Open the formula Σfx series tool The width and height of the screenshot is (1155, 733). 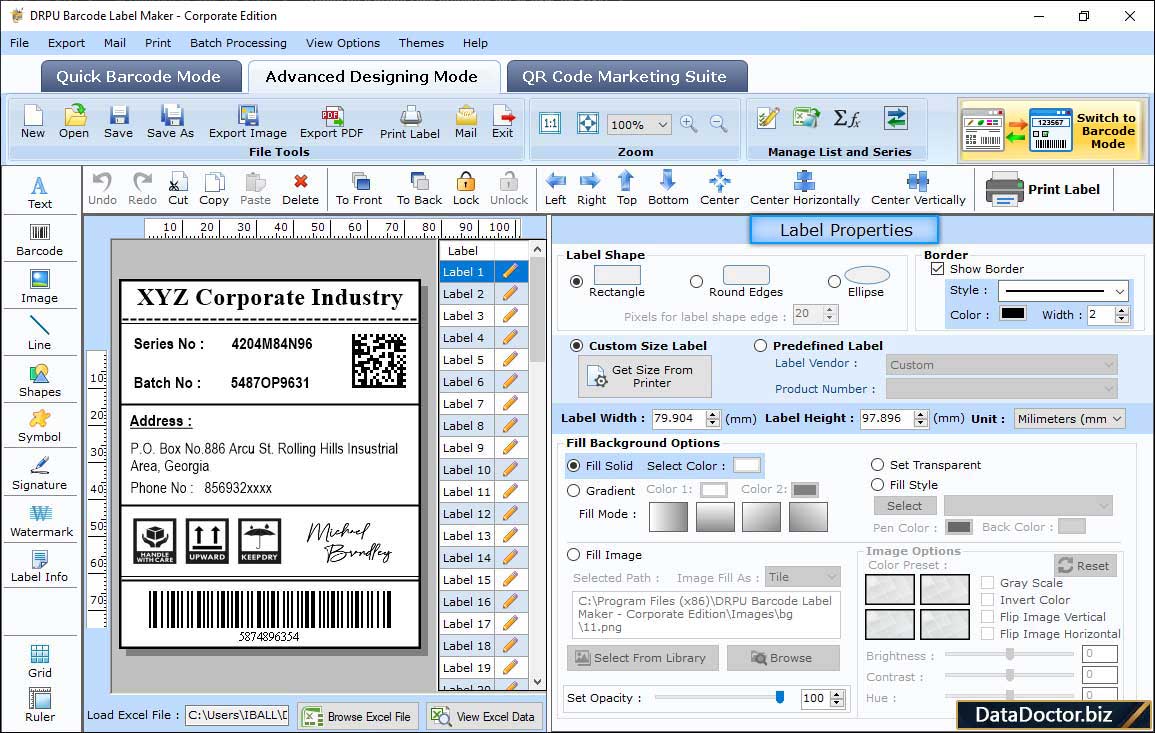(x=846, y=118)
